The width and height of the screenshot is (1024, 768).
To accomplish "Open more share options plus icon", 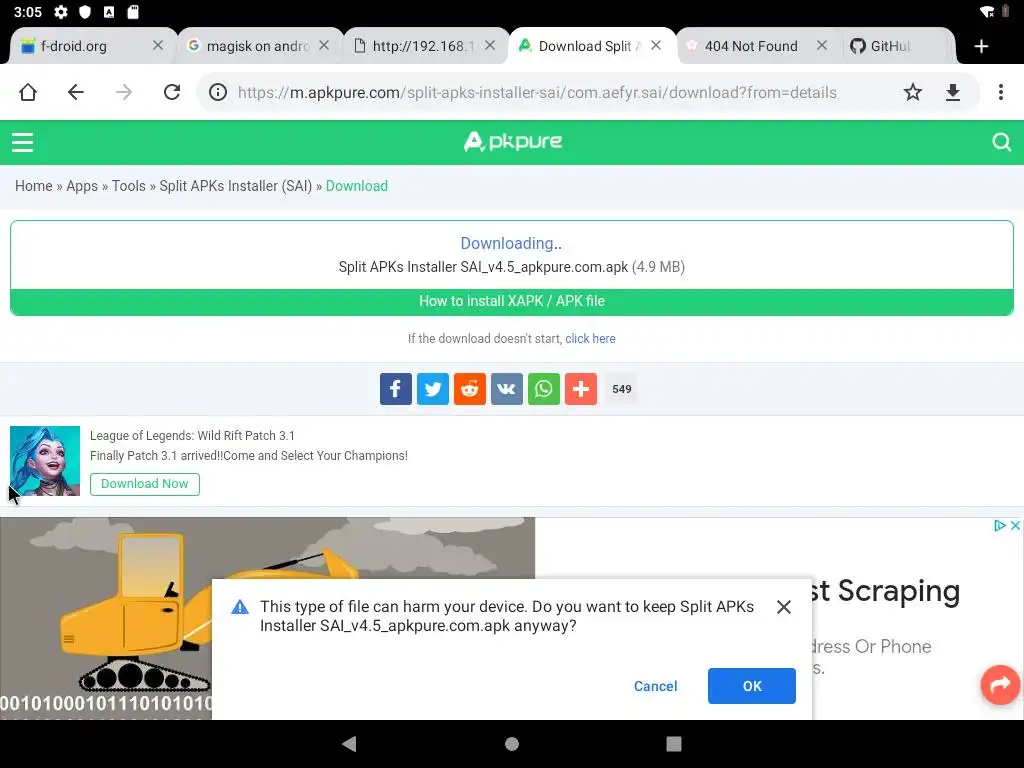I will point(581,389).
